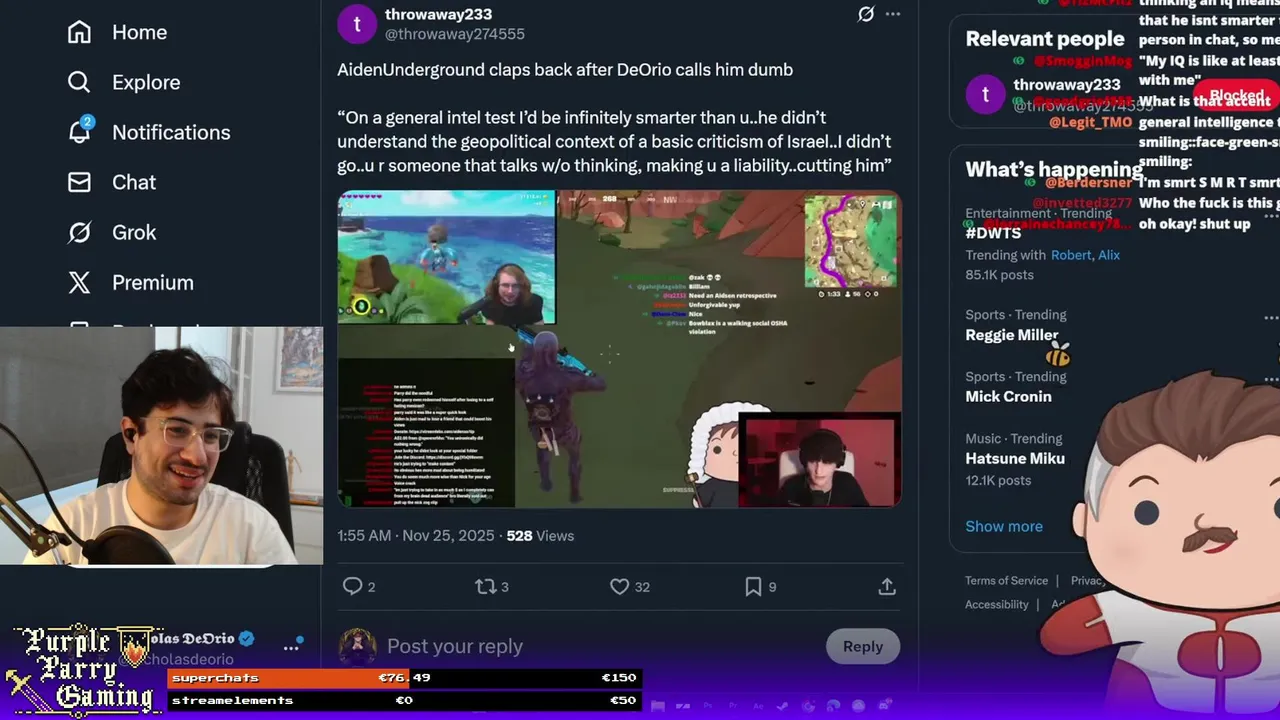Open Notifications in the sidebar
Screen dimensions: 1280x720
(149, 132)
